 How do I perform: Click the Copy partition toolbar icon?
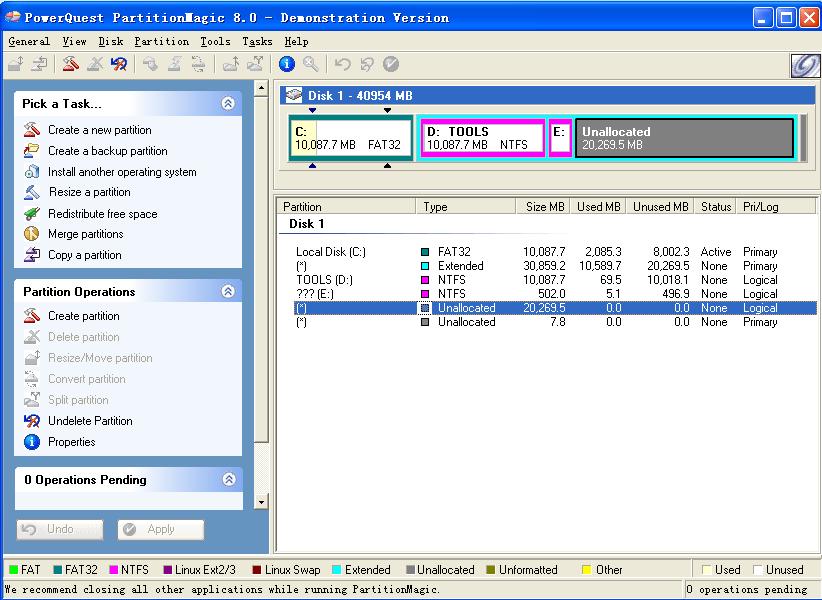pos(39,64)
